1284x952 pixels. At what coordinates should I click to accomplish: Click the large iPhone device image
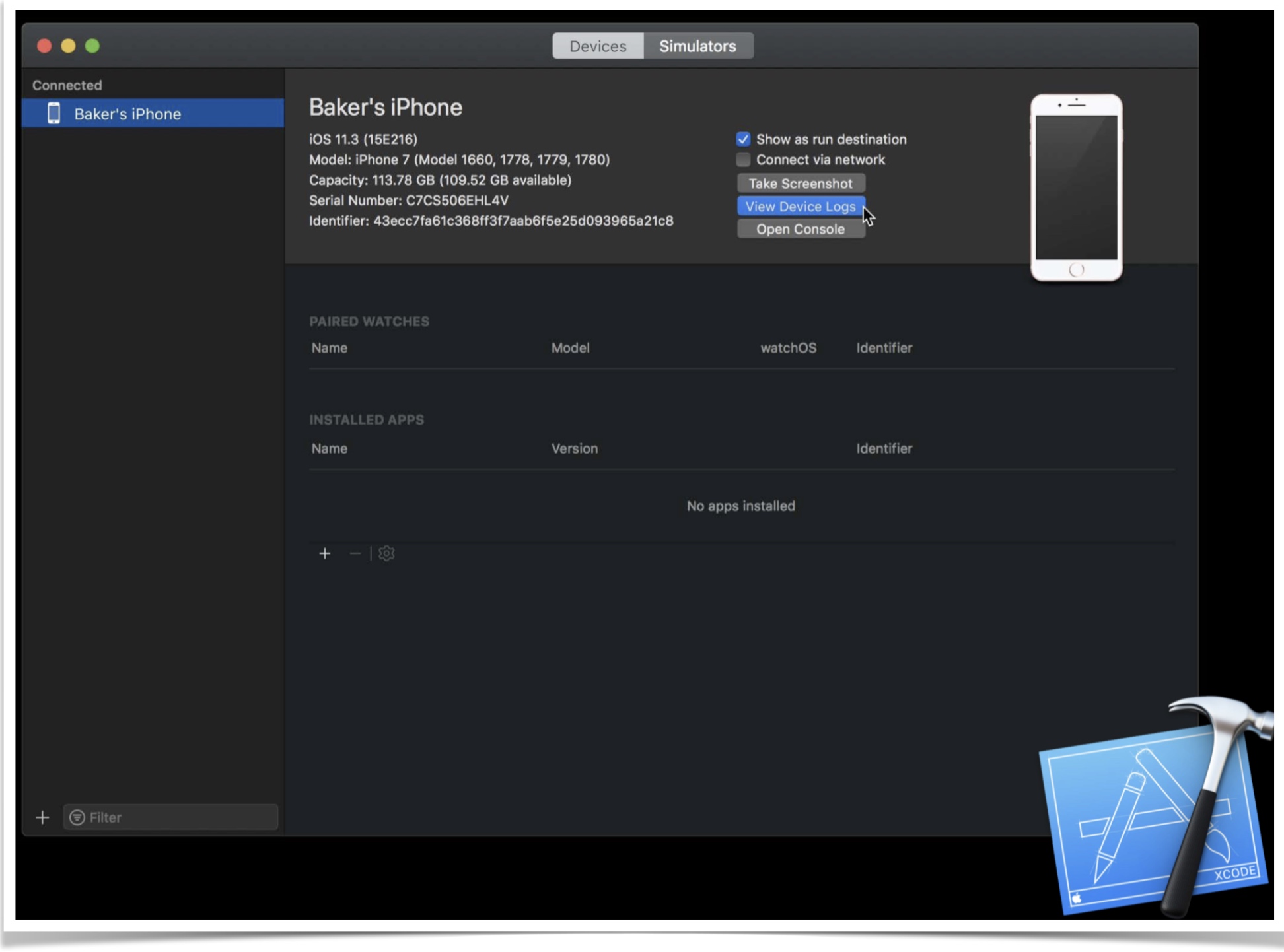[1076, 187]
